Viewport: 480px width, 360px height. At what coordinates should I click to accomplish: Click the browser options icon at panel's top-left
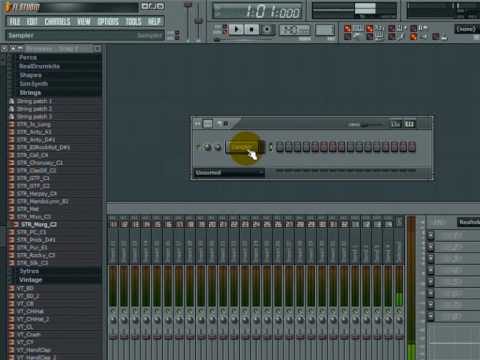pos(4,49)
